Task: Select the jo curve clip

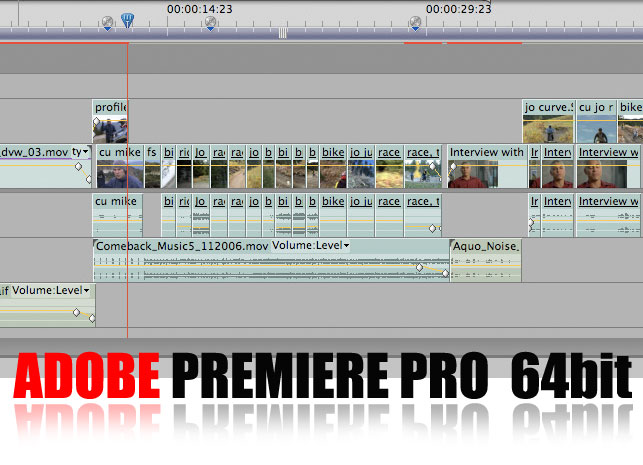Action: [x=548, y=121]
